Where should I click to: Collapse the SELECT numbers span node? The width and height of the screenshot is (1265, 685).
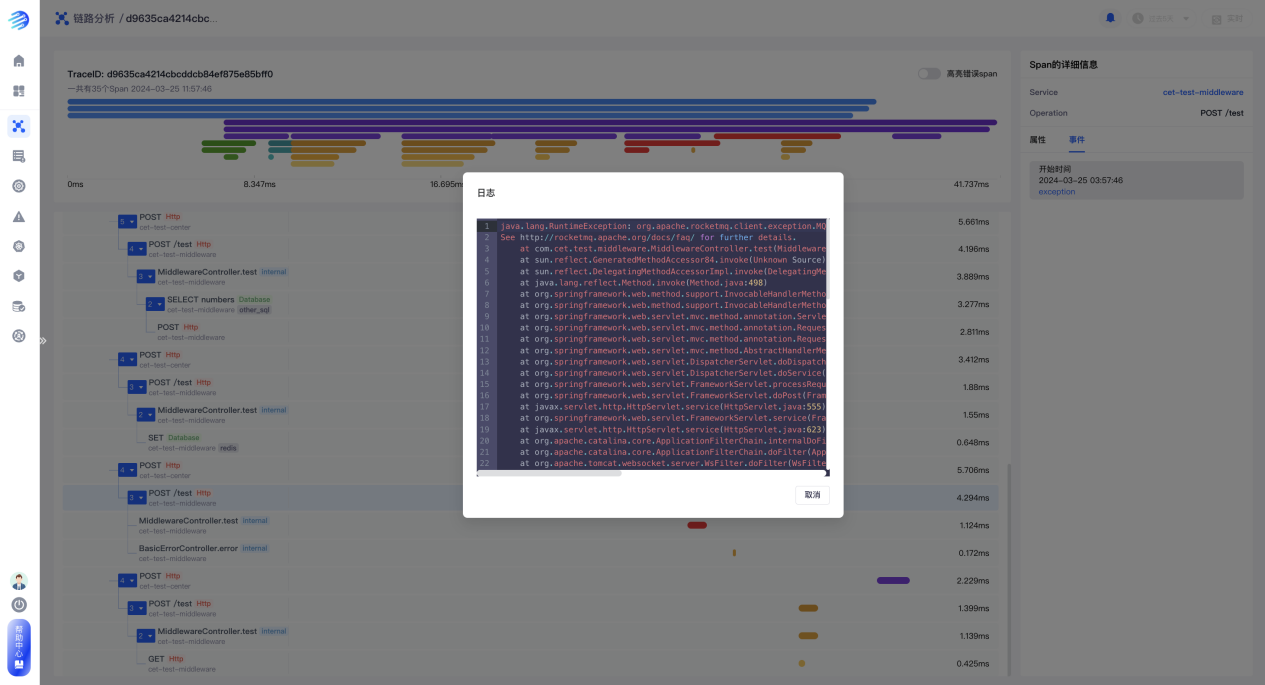click(155, 304)
